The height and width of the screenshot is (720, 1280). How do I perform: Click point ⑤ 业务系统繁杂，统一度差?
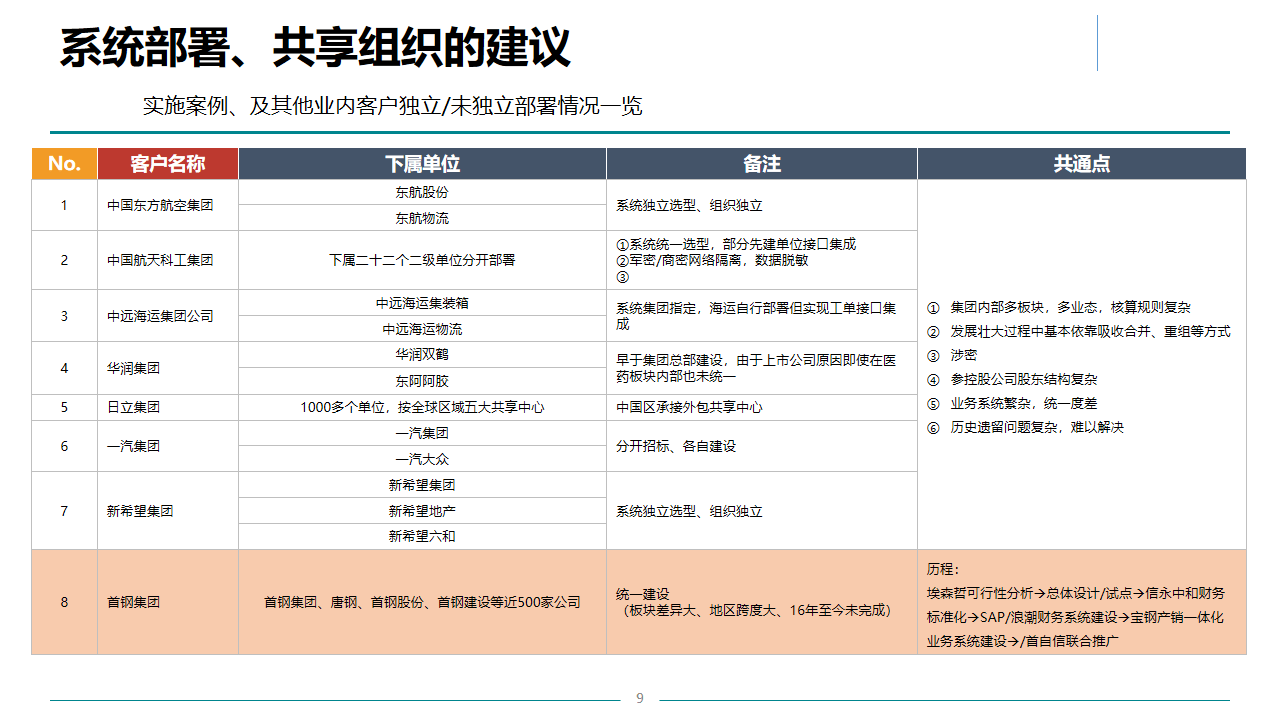(1013, 404)
